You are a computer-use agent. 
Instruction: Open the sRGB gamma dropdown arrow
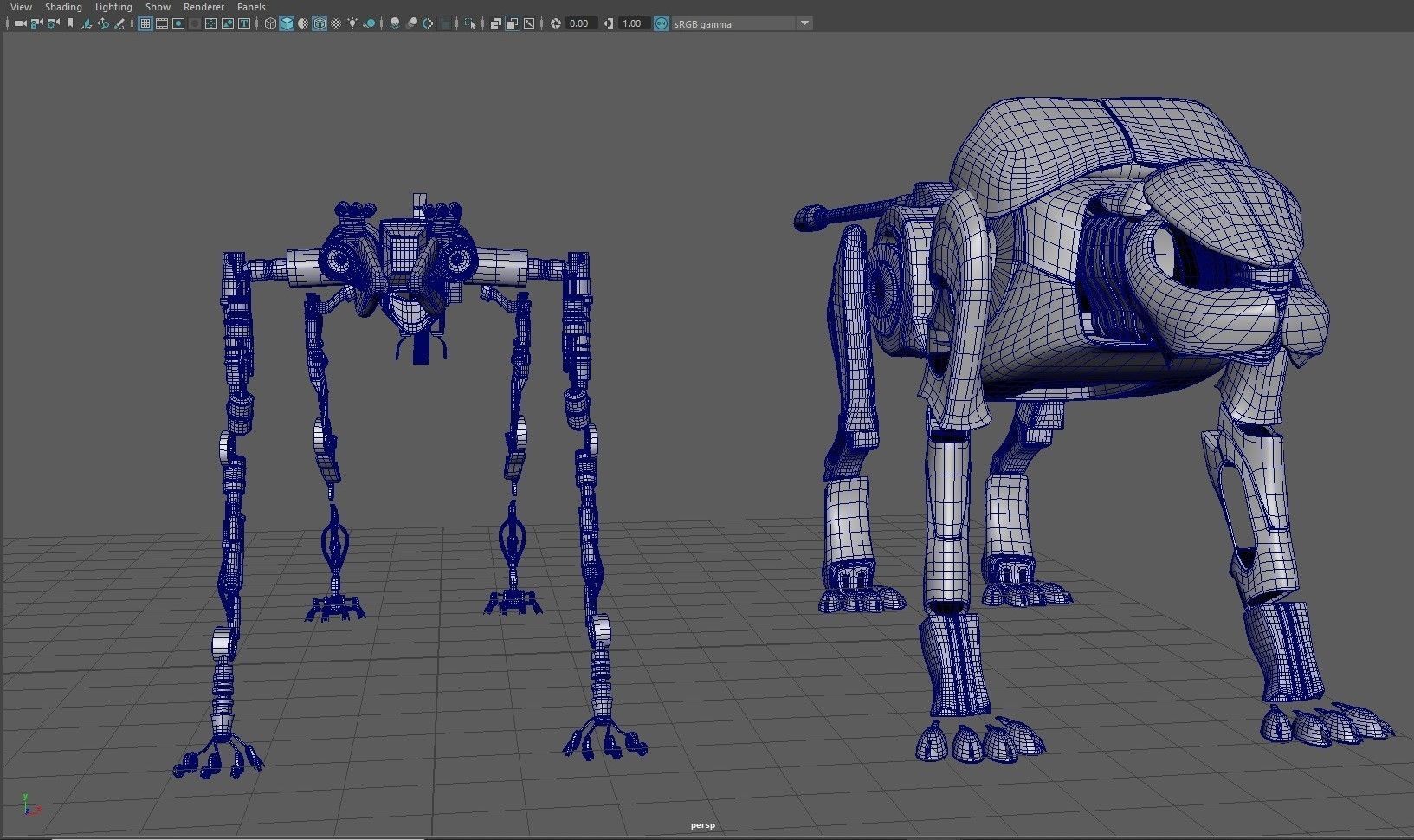804,23
